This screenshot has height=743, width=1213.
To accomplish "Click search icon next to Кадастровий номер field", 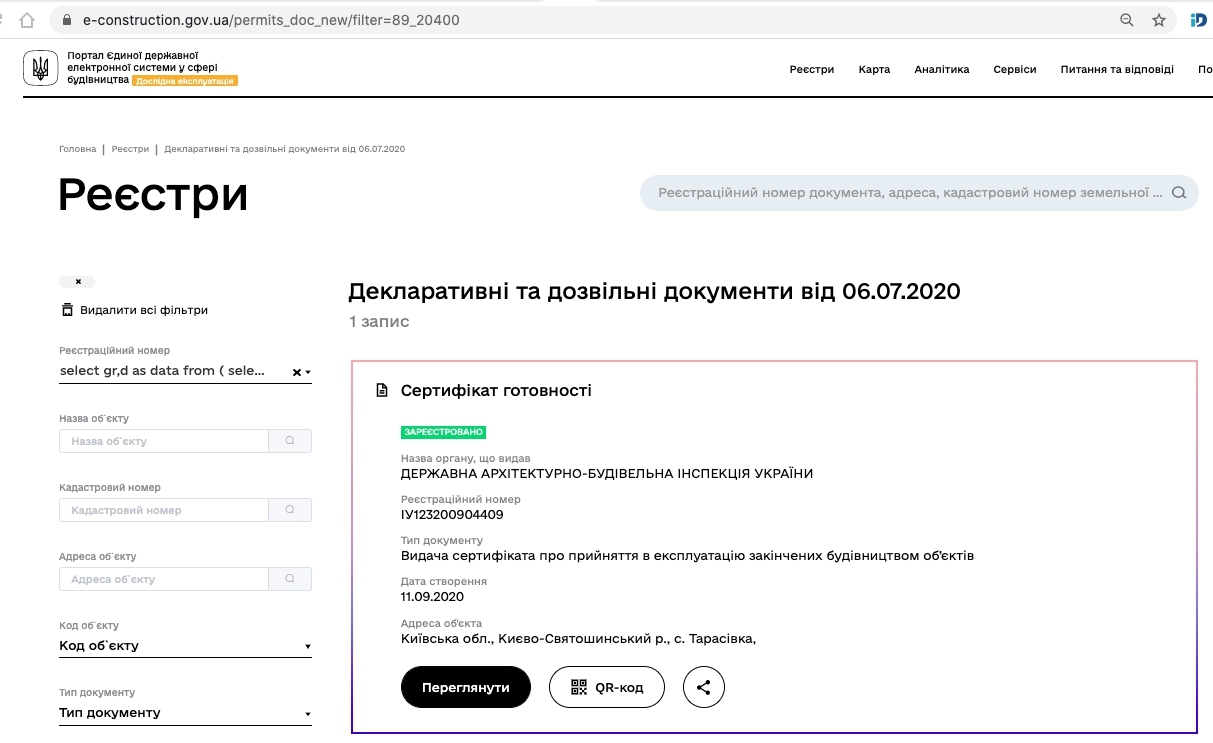I will [x=290, y=510].
